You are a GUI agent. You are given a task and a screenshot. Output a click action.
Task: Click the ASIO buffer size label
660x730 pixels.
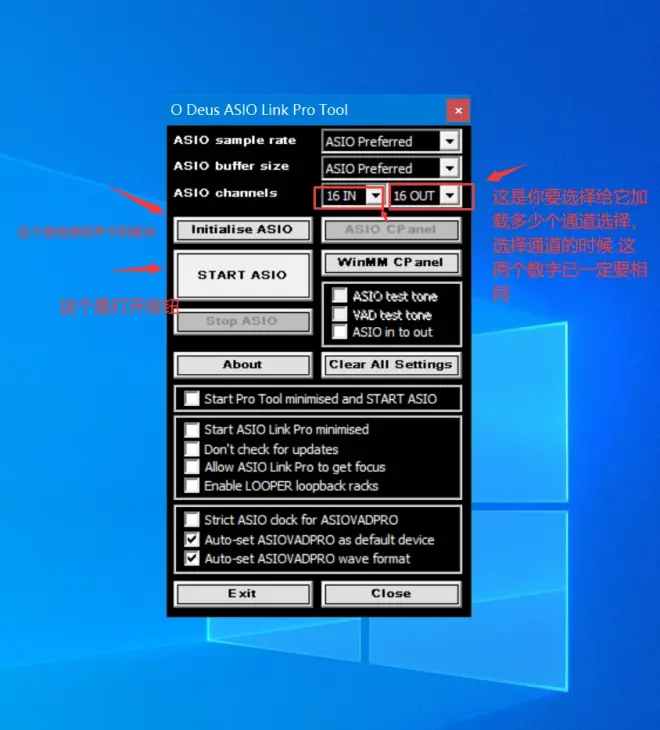pos(231,166)
